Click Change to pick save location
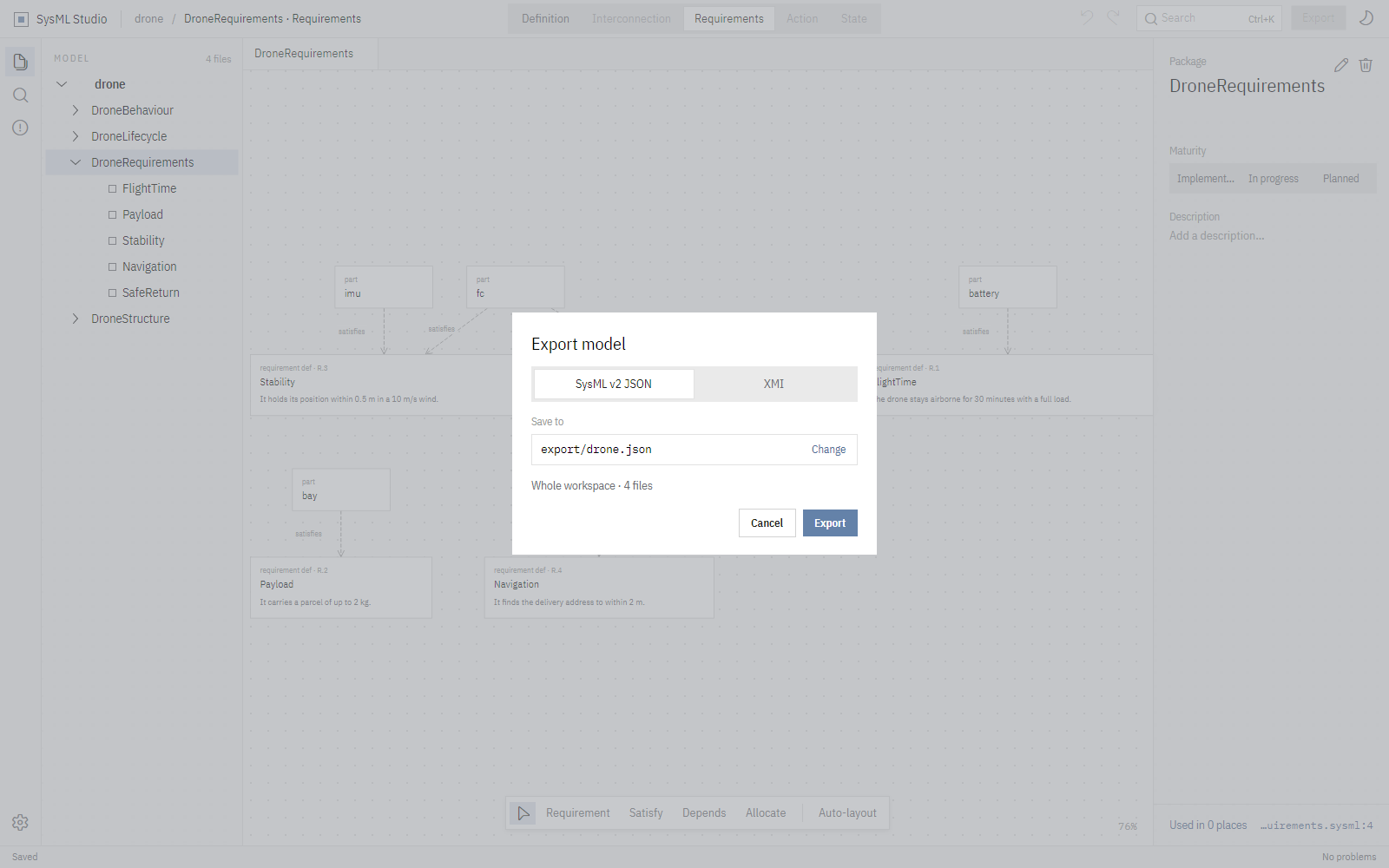The height and width of the screenshot is (868, 1389). tap(828, 450)
